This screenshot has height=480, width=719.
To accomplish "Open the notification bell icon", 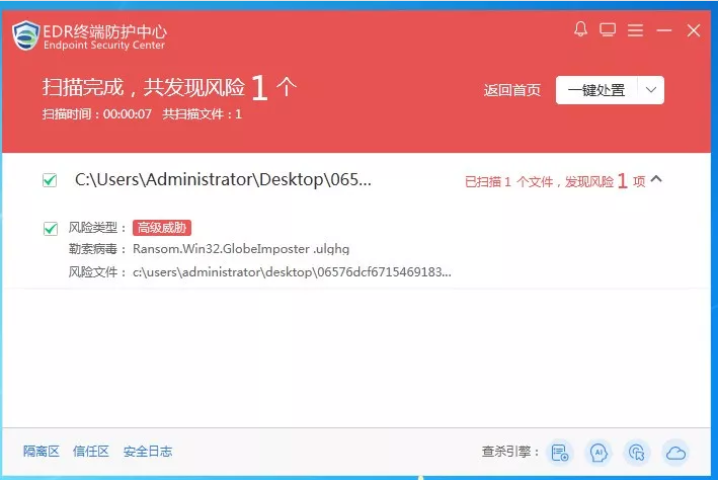I will tap(581, 30).
